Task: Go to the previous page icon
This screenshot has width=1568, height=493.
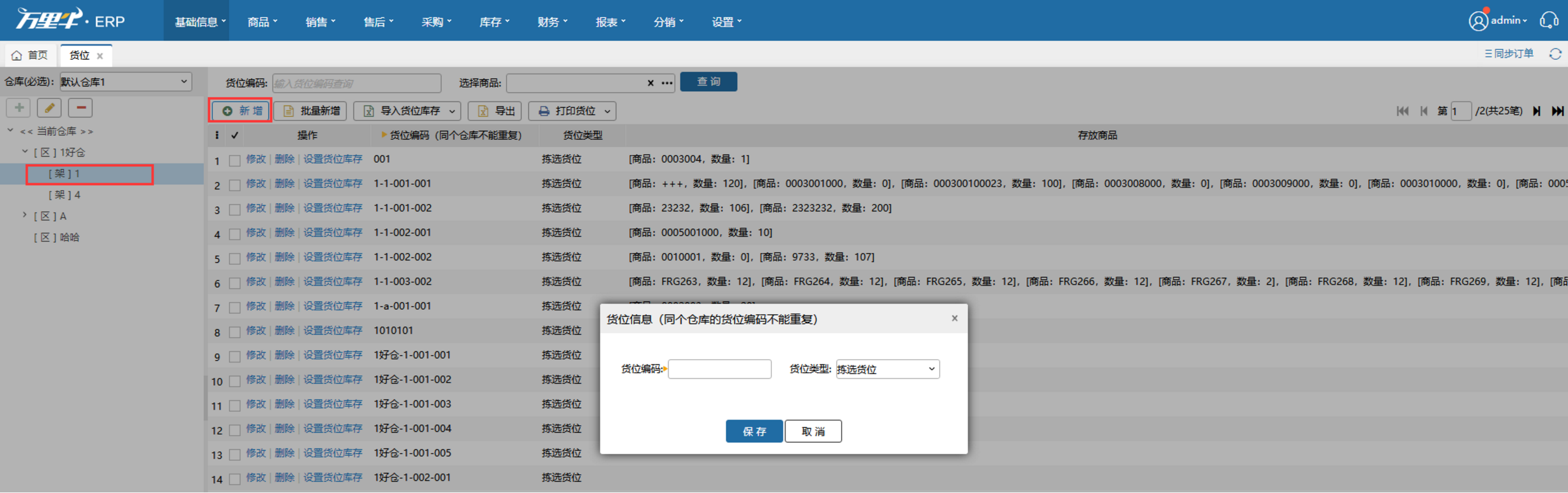Action: [1424, 111]
